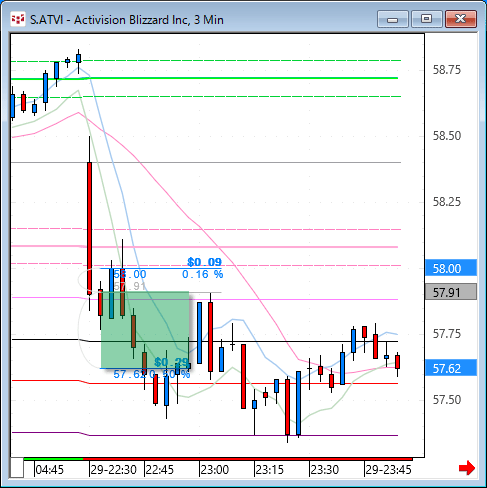Screen dimensions: 487x488
Task: Maximize the S.ATVI chart window
Action: [426, 19]
